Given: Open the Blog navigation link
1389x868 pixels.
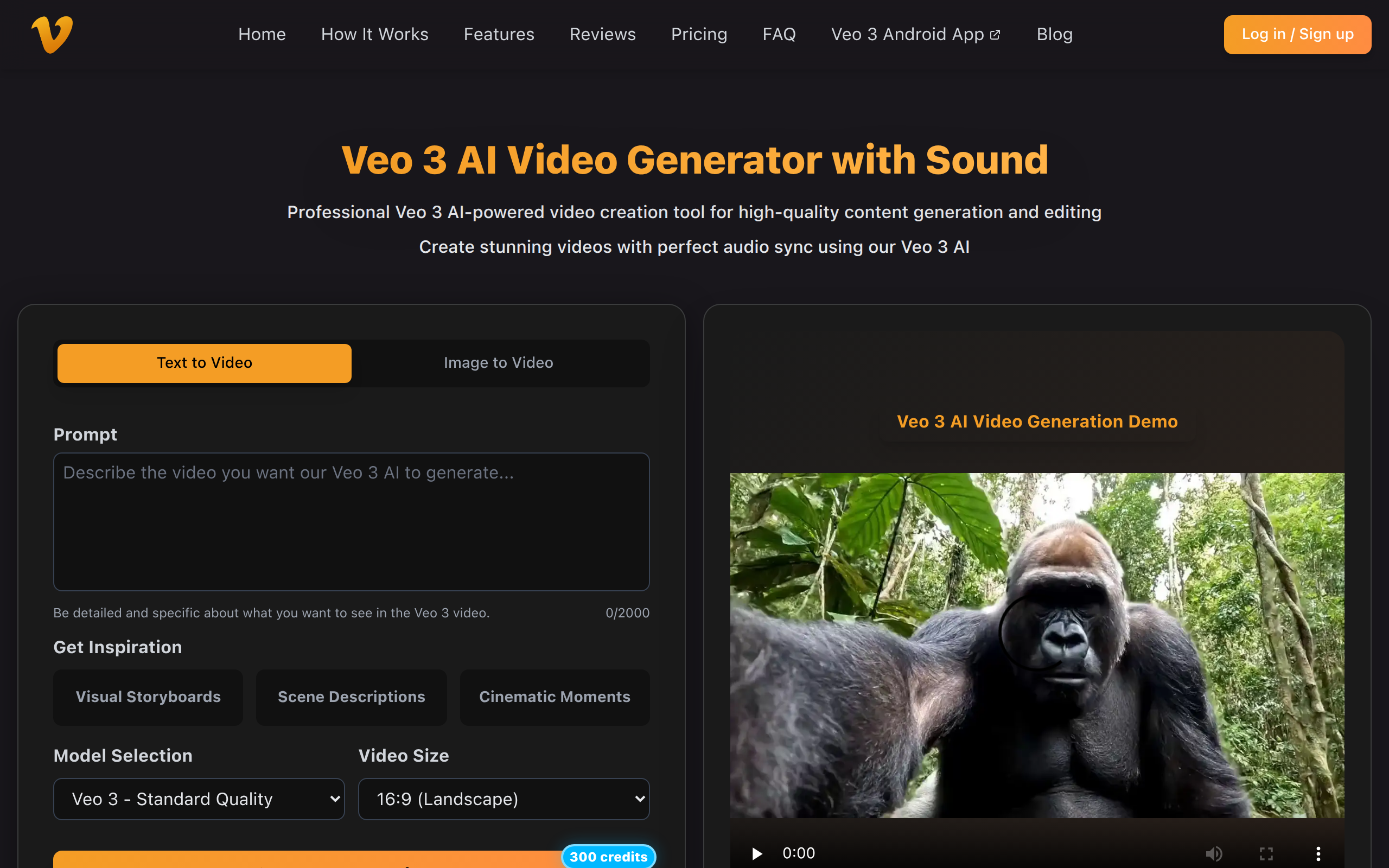Looking at the screenshot, I should coord(1054,34).
